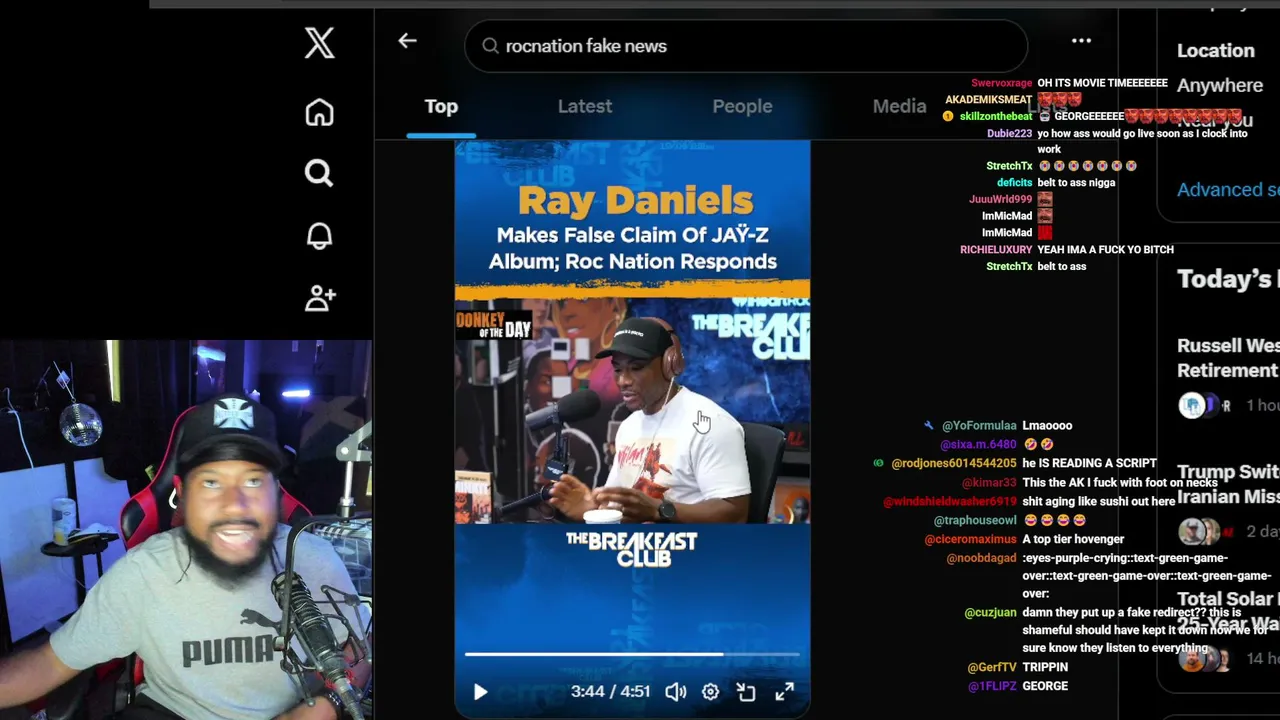
Task: Click chat username Dubie223
Action: coord(1009,133)
